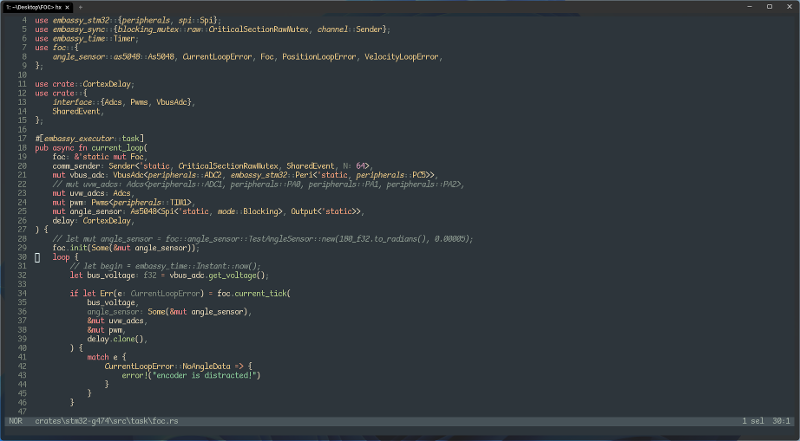Image resolution: width=800 pixels, height=441 pixels.
Task: Click the '30:1' cursor position indicator
Action: pos(781,421)
